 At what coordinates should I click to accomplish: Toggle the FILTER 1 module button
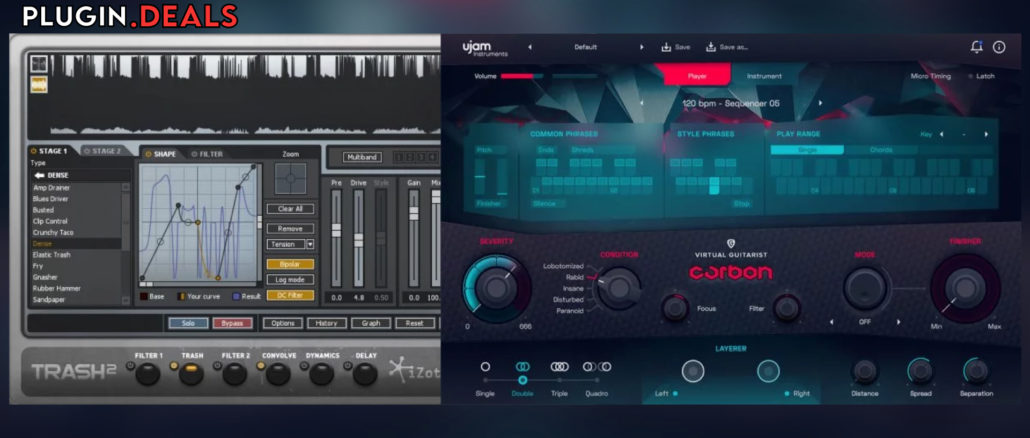pyautogui.click(x=148, y=374)
